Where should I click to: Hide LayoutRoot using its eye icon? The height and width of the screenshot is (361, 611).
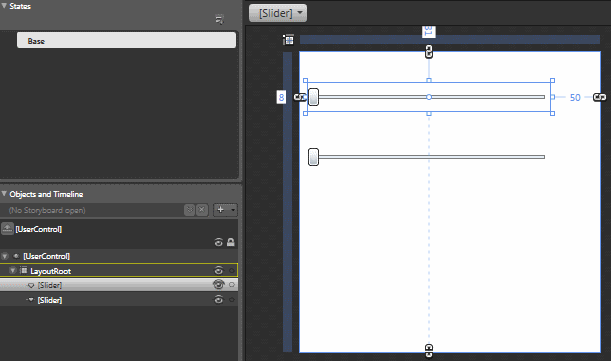coord(219,270)
